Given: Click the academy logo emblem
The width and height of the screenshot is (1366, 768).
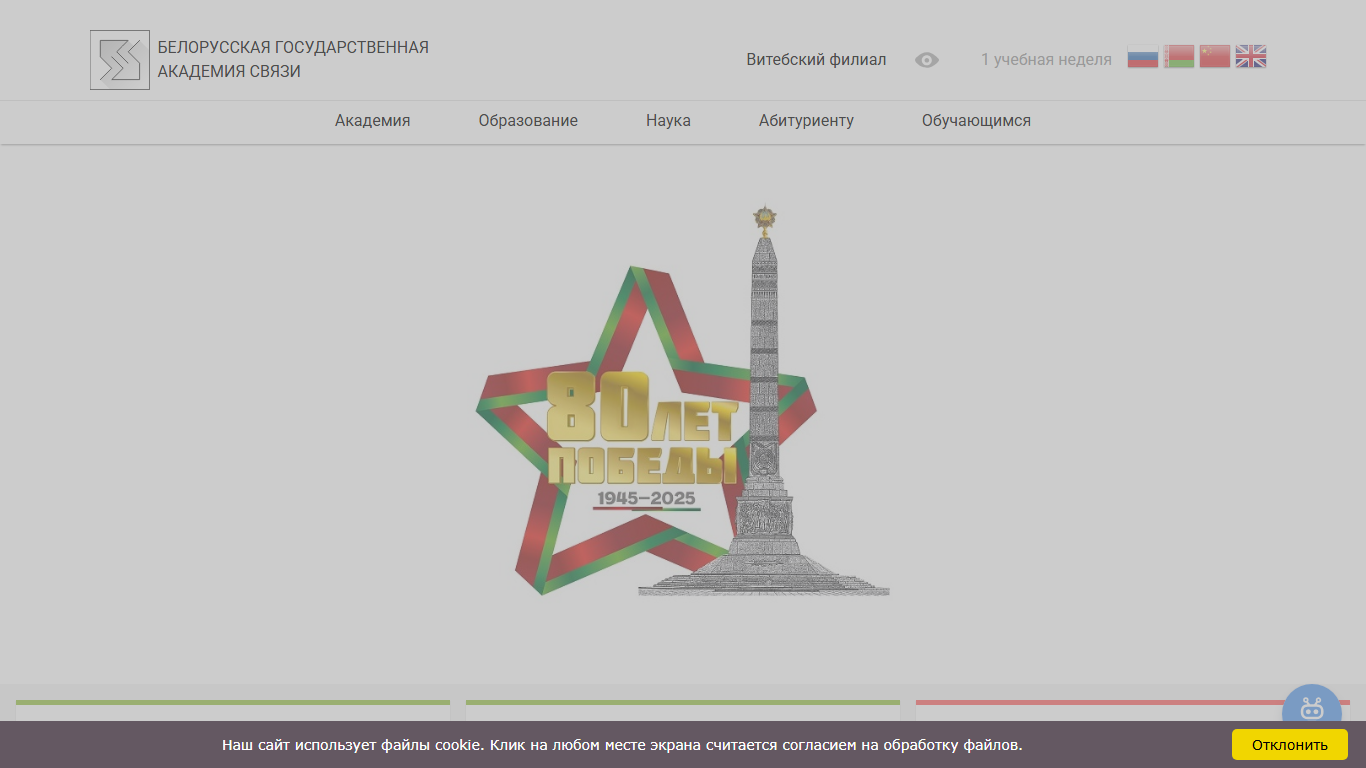Looking at the screenshot, I should [120, 60].
